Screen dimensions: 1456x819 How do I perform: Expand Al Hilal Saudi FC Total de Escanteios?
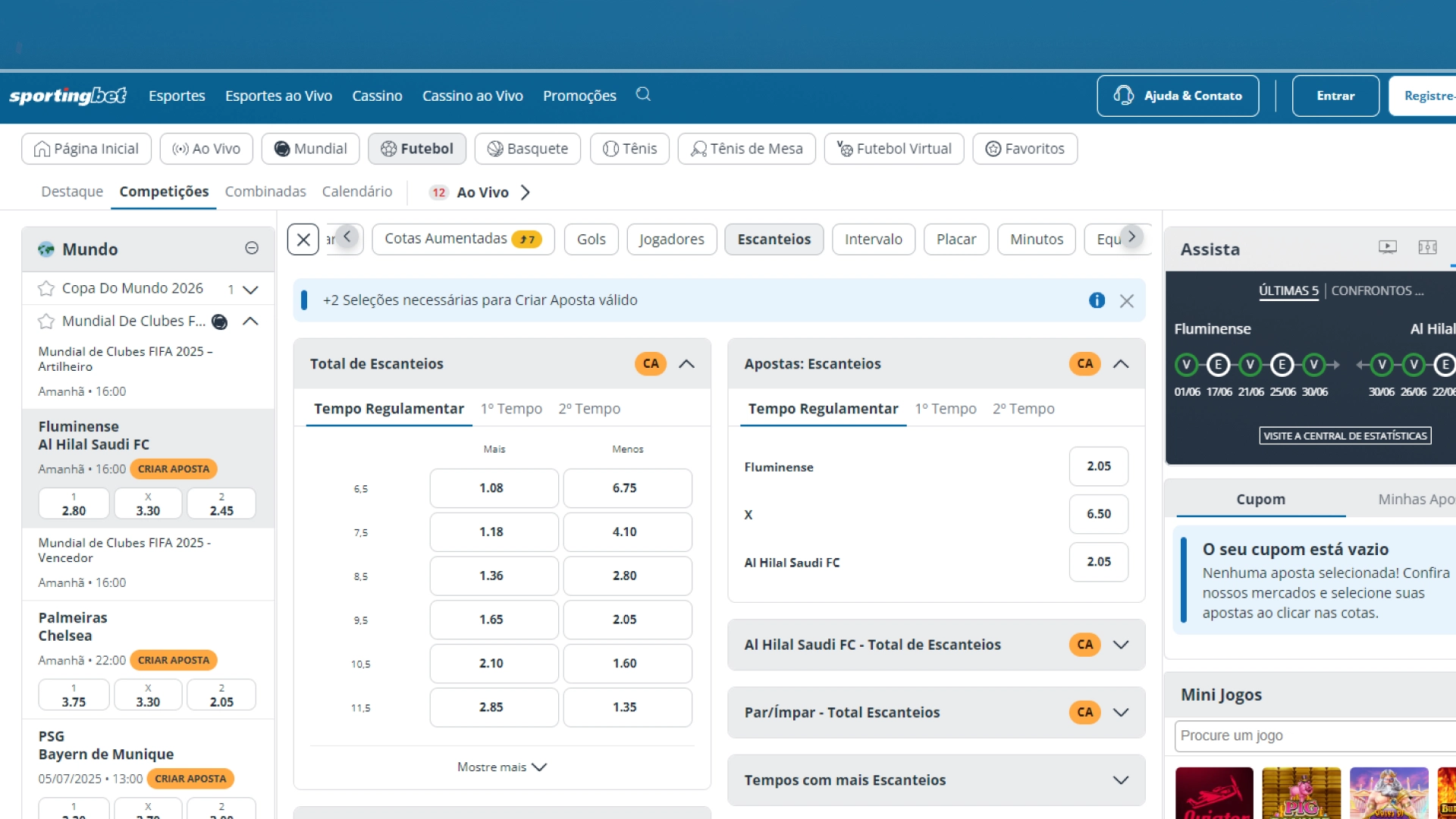pyautogui.click(x=1120, y=645)
